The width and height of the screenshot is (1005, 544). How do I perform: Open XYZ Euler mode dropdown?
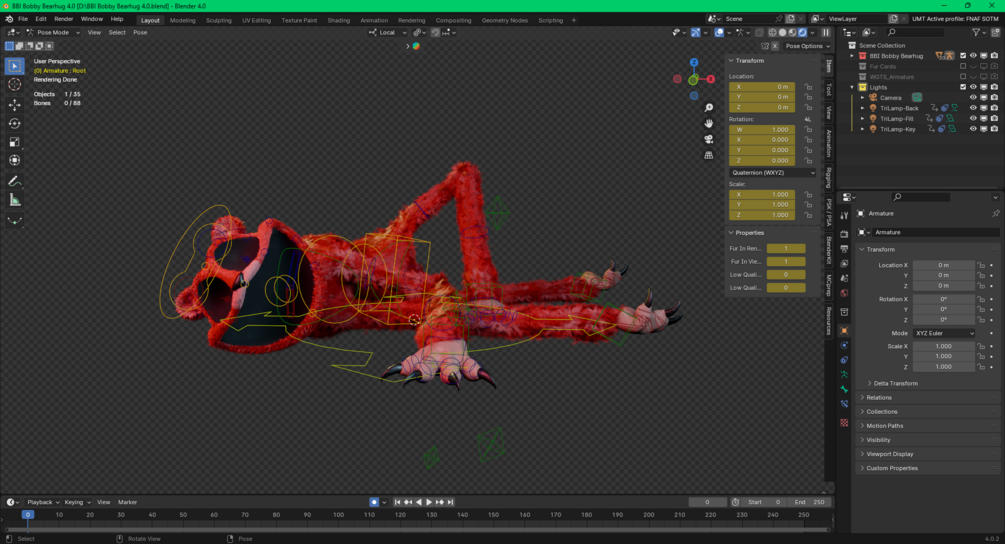[x=944, y=333]
